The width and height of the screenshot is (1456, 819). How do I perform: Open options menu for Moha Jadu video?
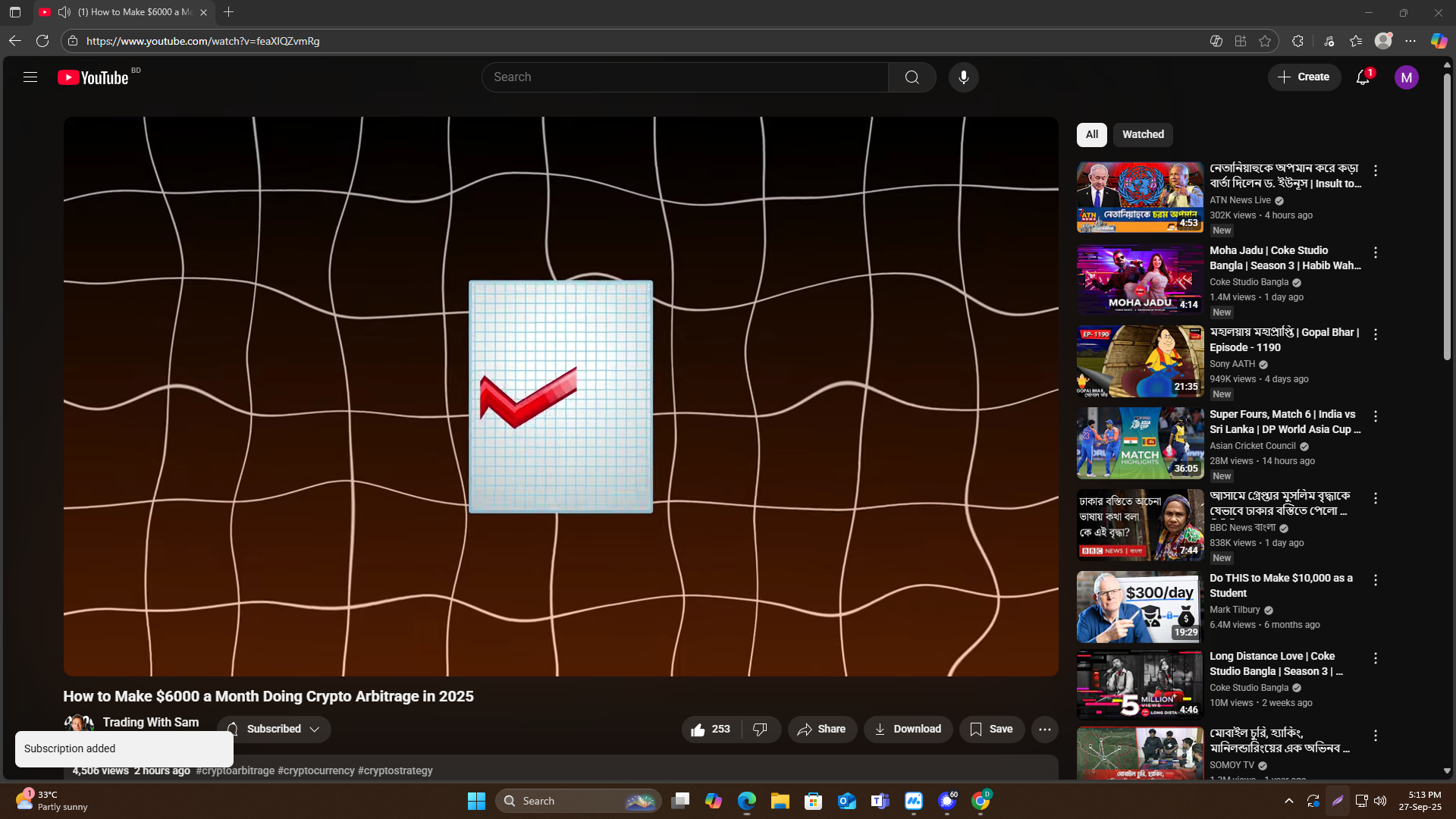click(x=1376, y=253)
